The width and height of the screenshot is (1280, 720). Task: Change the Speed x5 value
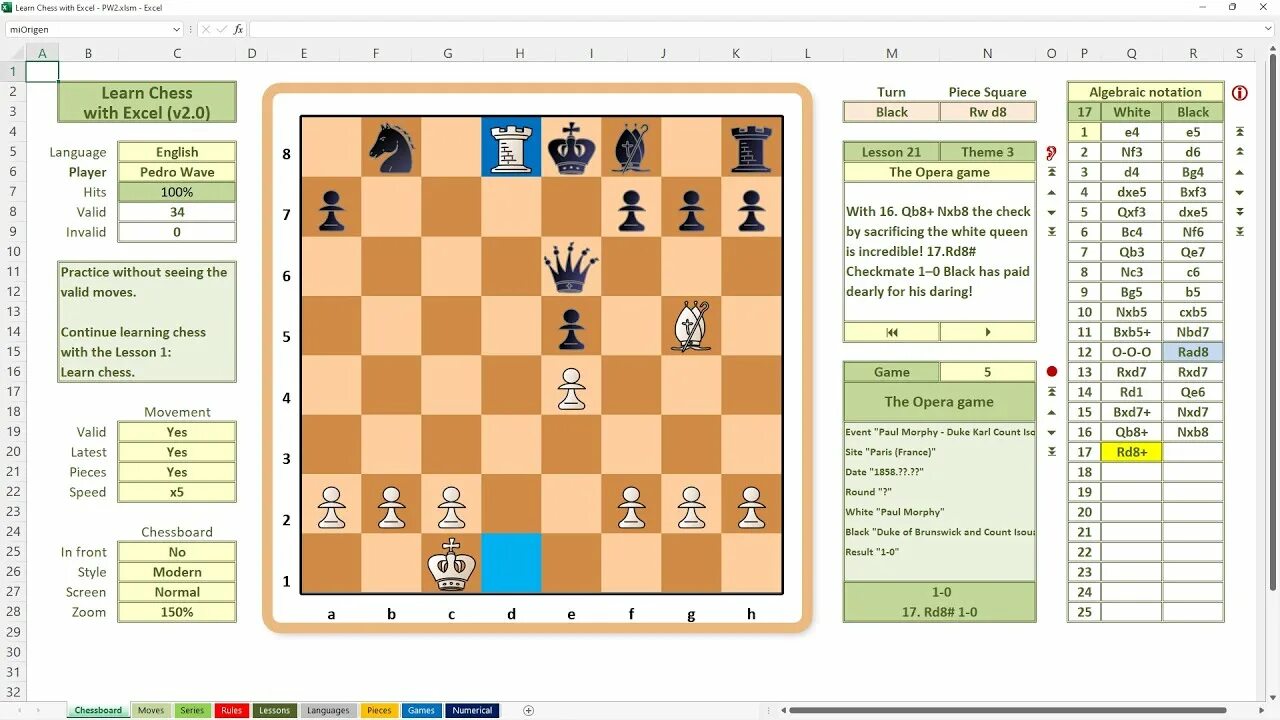[x=177, y=492]
